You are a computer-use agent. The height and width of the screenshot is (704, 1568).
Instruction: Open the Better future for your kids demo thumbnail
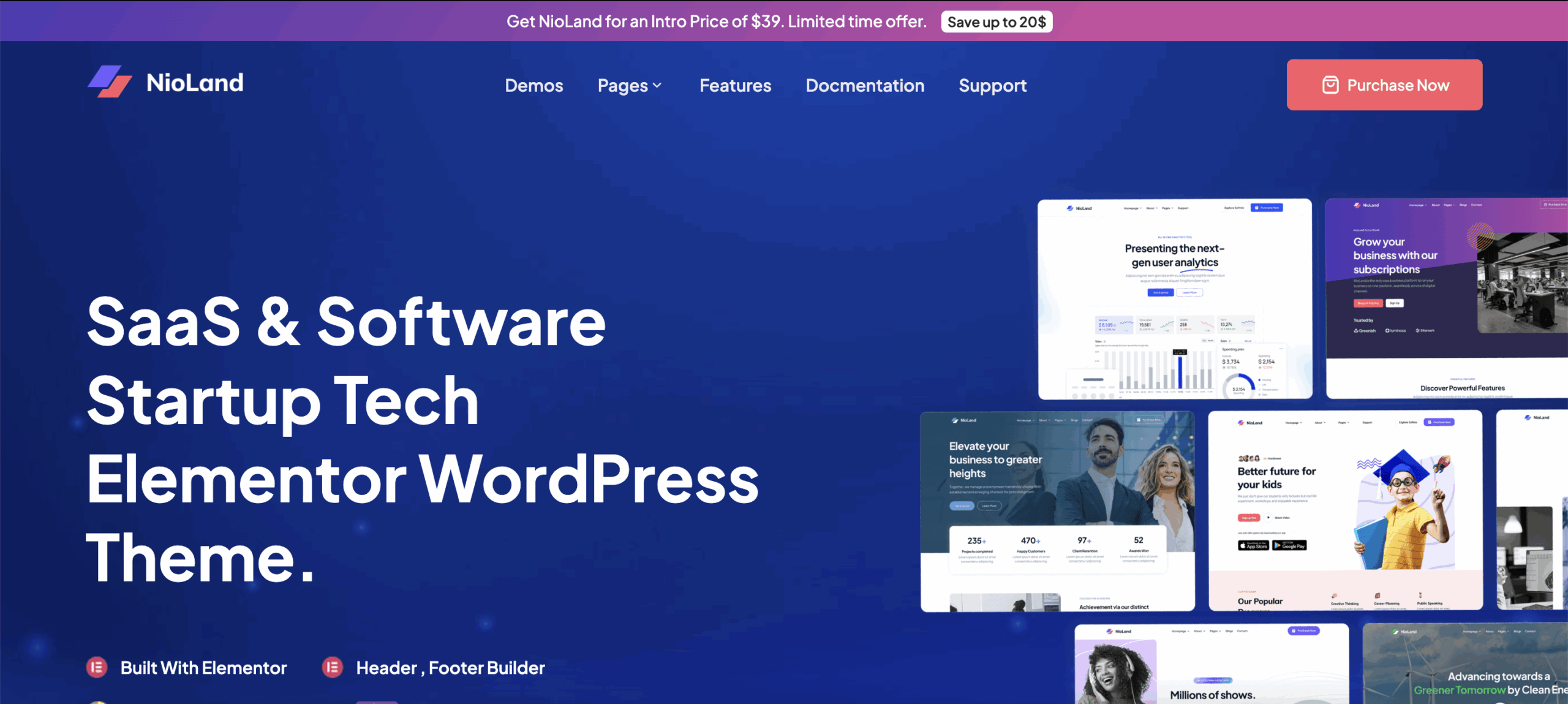[x=1345, y=510]
